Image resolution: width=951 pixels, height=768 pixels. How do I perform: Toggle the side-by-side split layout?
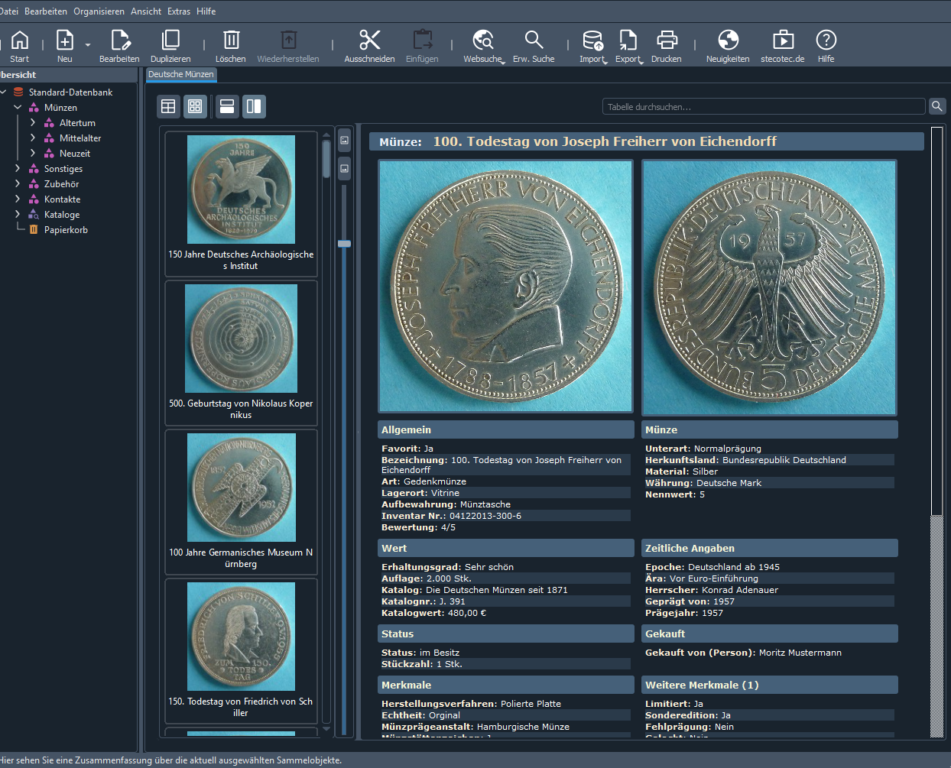click(x=254, y=106)
